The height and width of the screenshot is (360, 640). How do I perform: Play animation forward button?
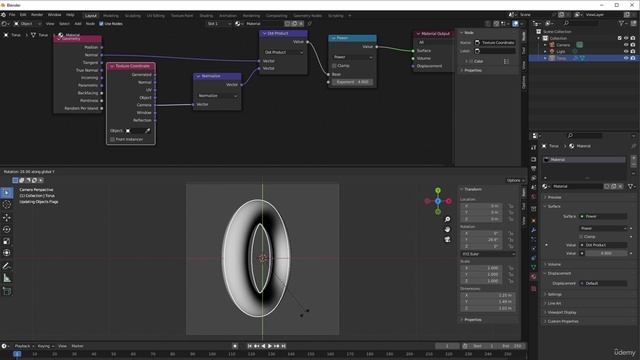270,346
